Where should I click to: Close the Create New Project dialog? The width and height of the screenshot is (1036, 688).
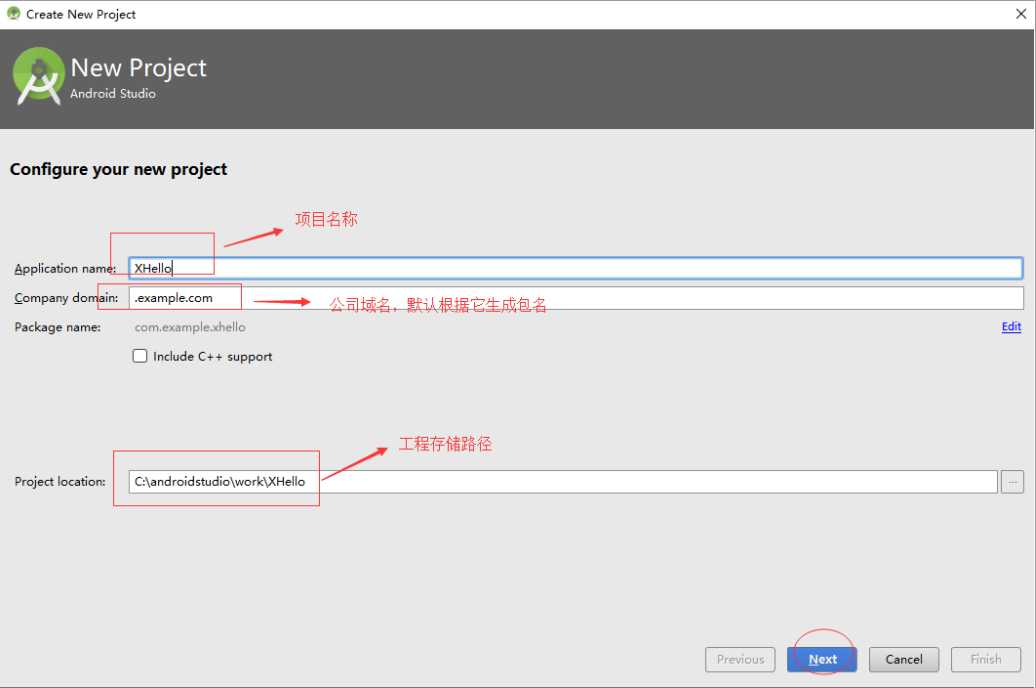point(1021,14)
